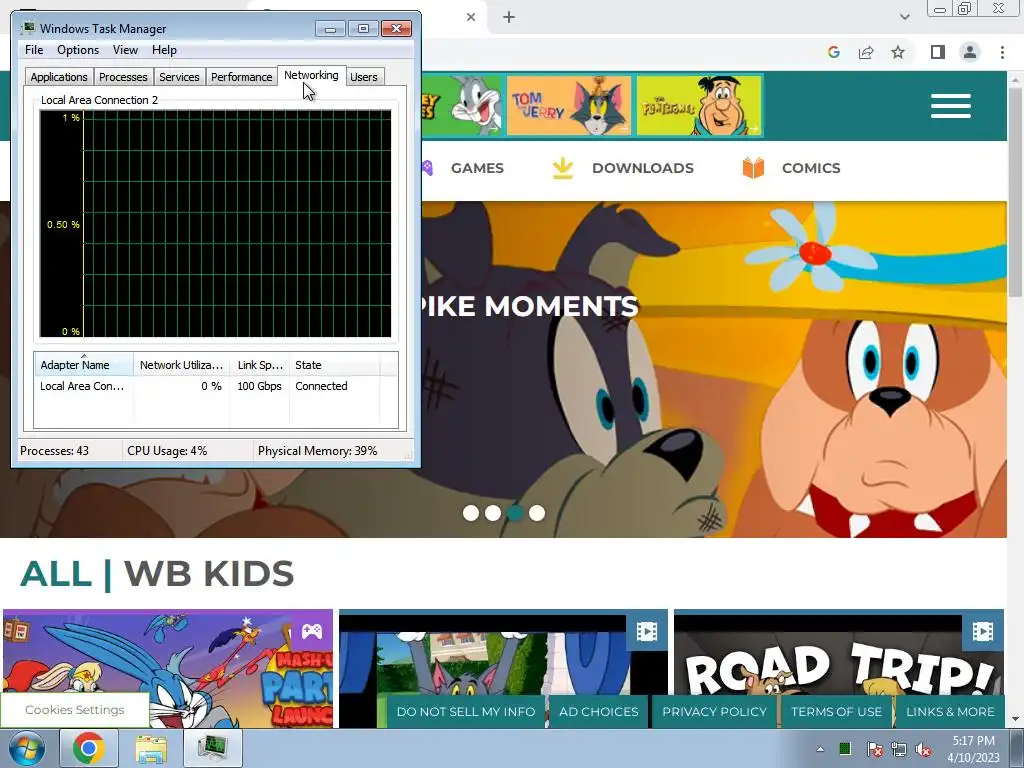The image size is (1024, 768).
Task: Open the Chrome three-dot menu
Action: coord(1002,52)
